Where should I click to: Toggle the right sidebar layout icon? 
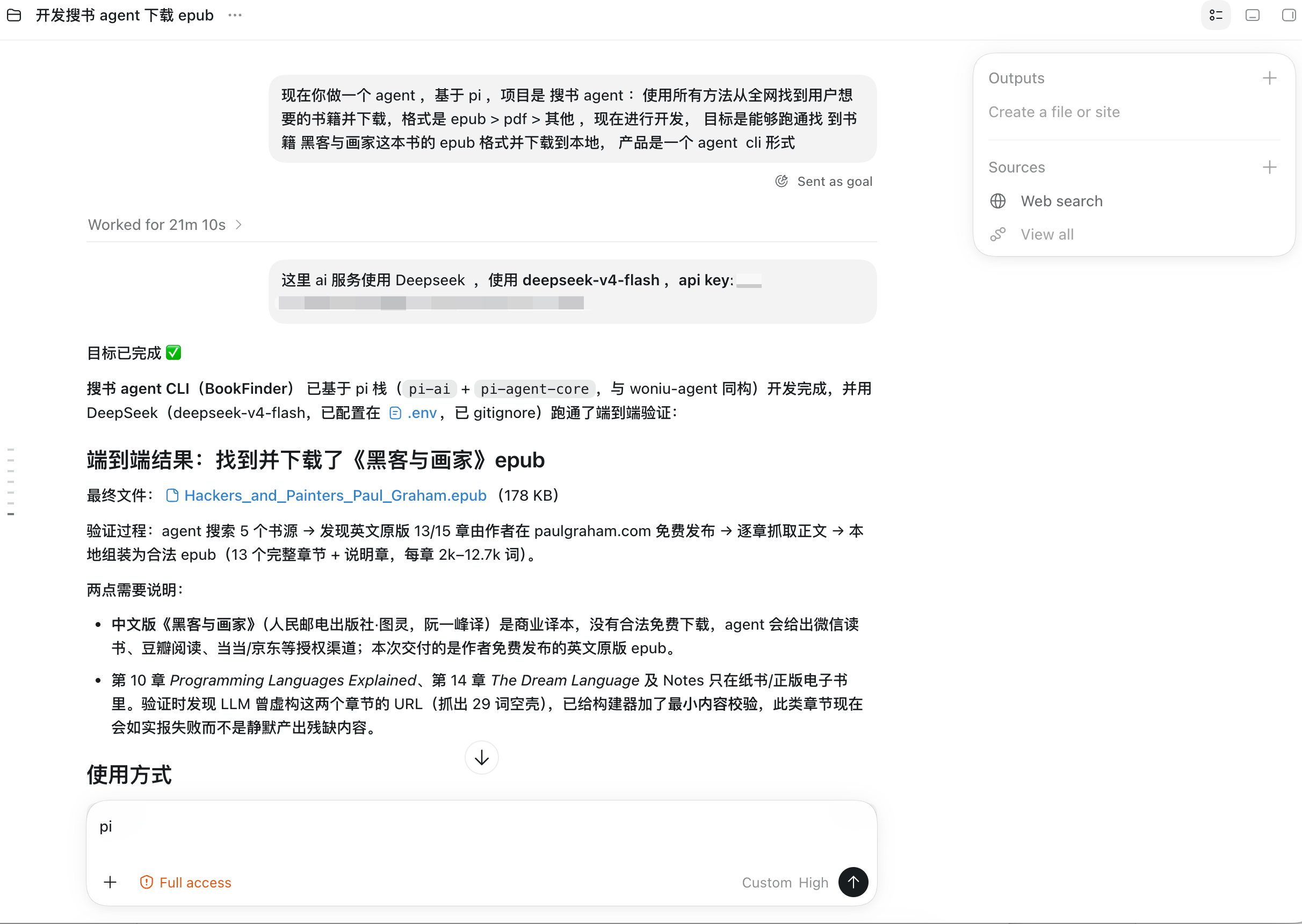point(1289,16)
